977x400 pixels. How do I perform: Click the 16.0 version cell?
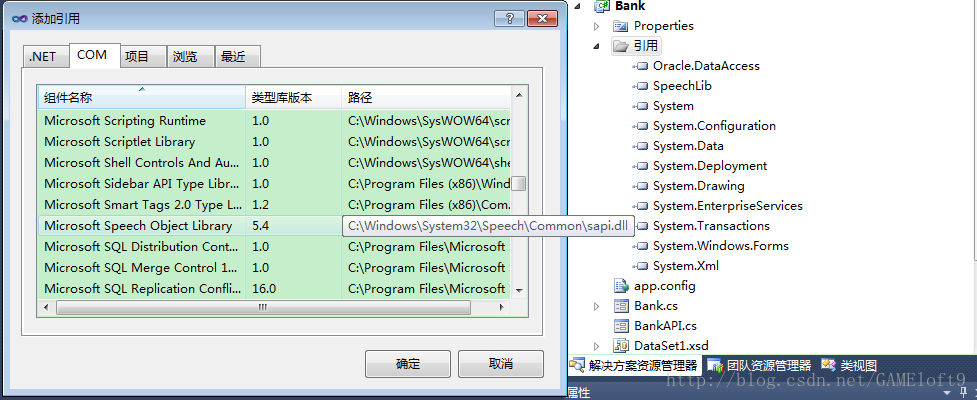pos(264,289)
